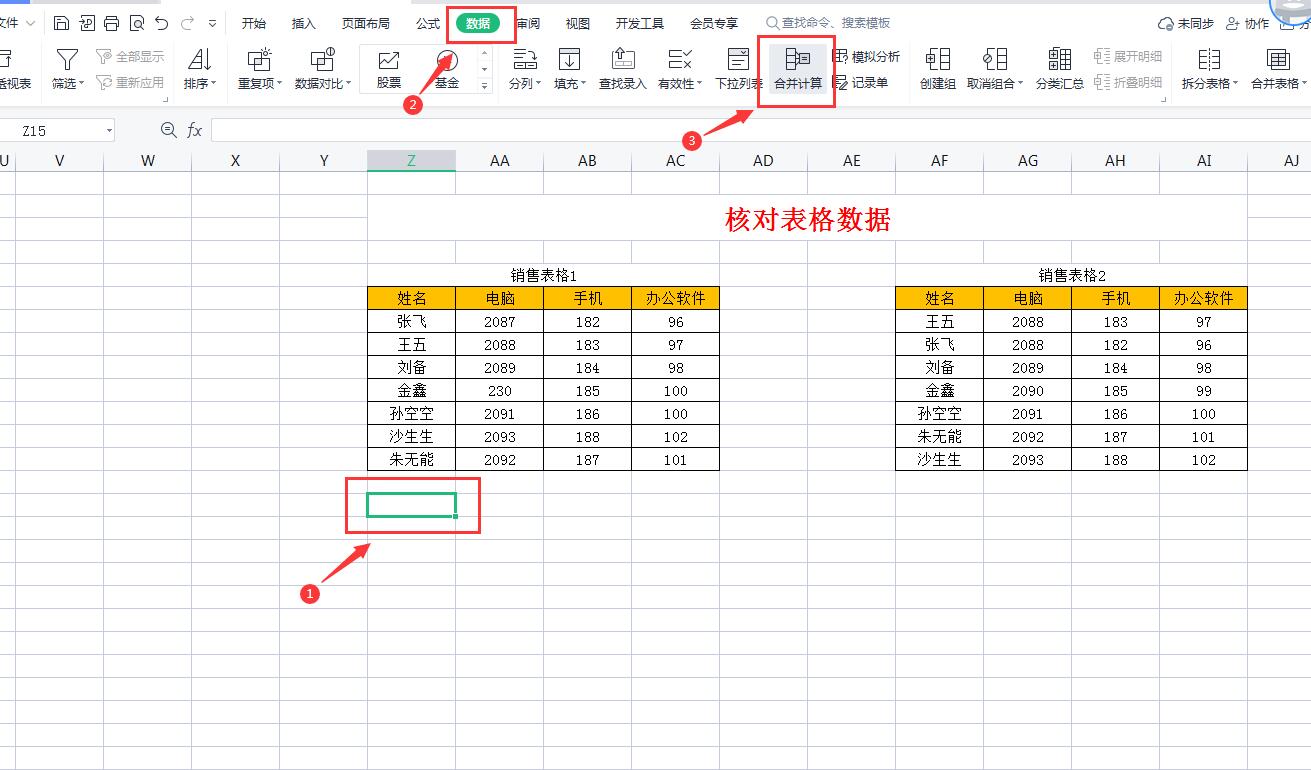The height and width of the screenshot is (770, 1311).
Task: Click the save-as icon next to Save
Action: (87, 23)
